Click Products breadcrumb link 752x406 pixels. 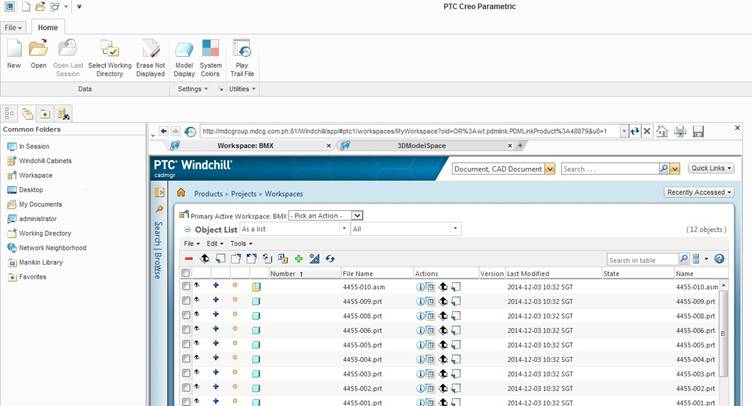pyautogui.click(x=208, y=194)
